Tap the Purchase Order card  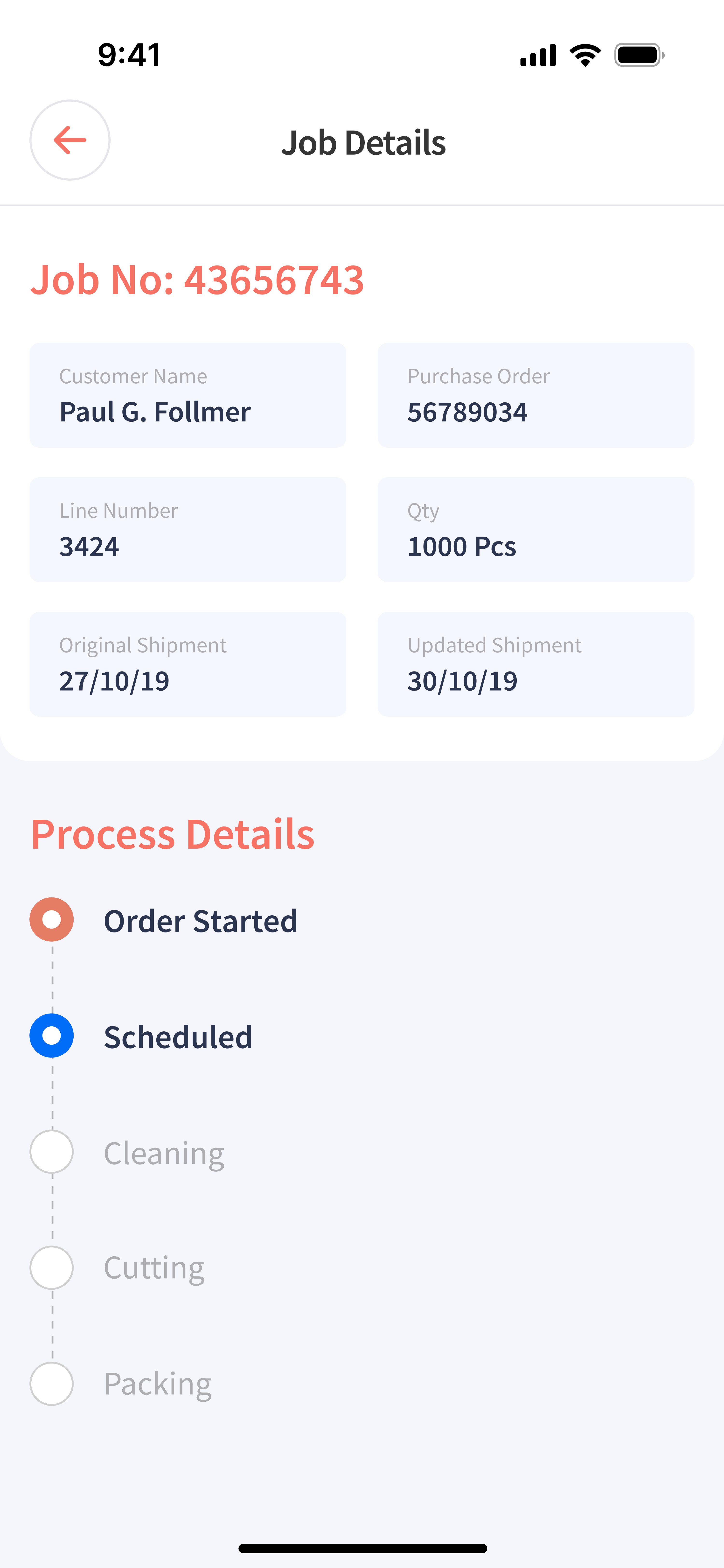click(535, 395)
